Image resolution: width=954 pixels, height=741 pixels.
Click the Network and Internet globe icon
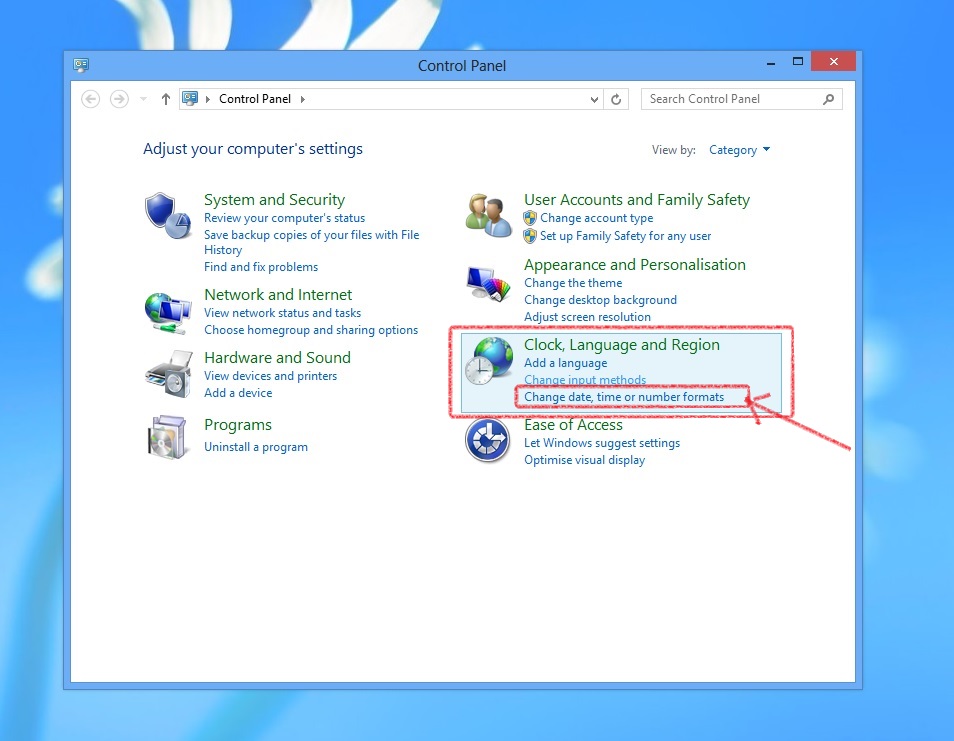pos(168,310)
